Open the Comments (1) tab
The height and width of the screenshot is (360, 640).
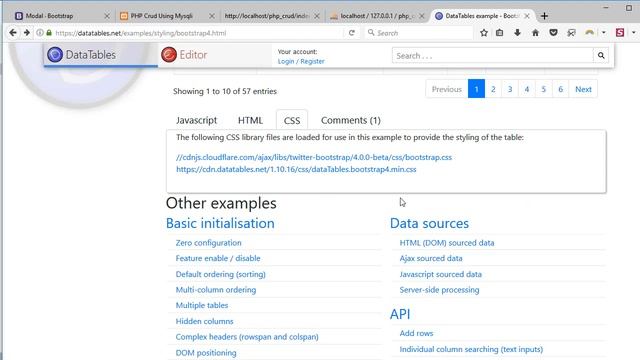(x=351, y=120)
